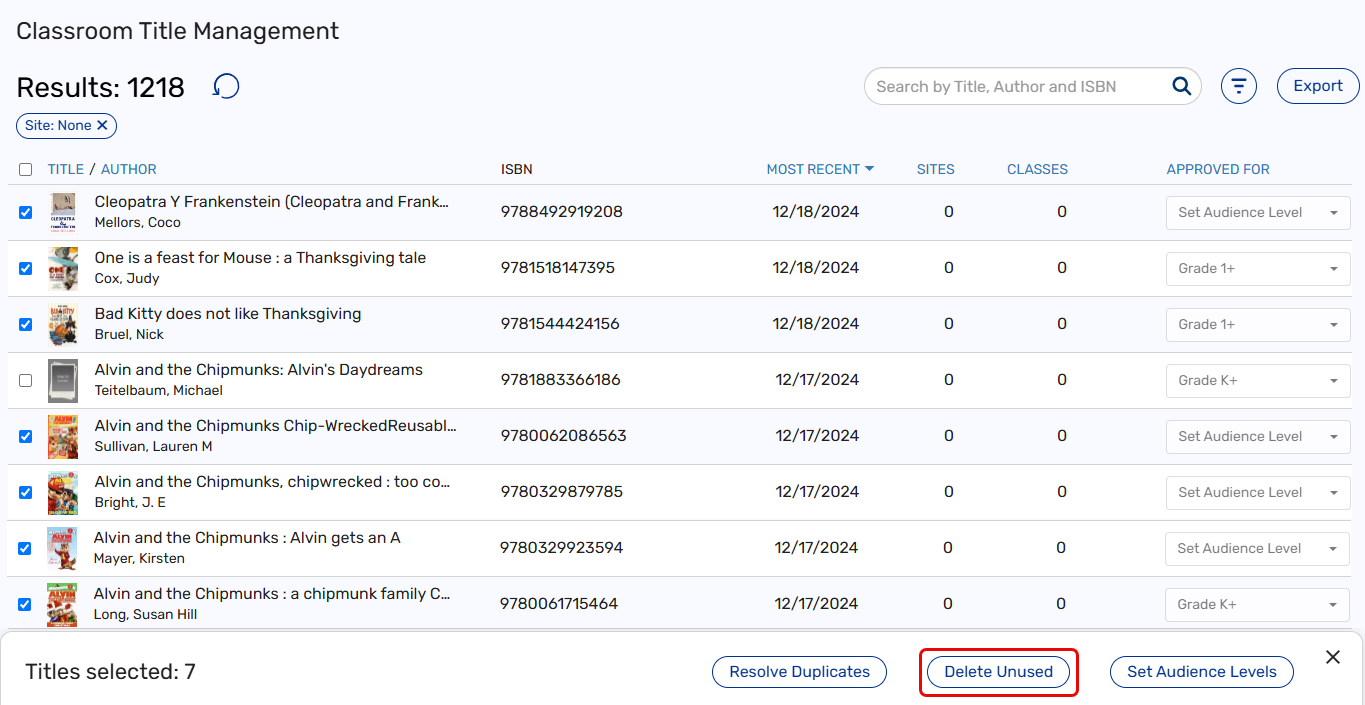
Task: Open Alvin's Daydreams placeholder cover
Action: pos(63,380)
